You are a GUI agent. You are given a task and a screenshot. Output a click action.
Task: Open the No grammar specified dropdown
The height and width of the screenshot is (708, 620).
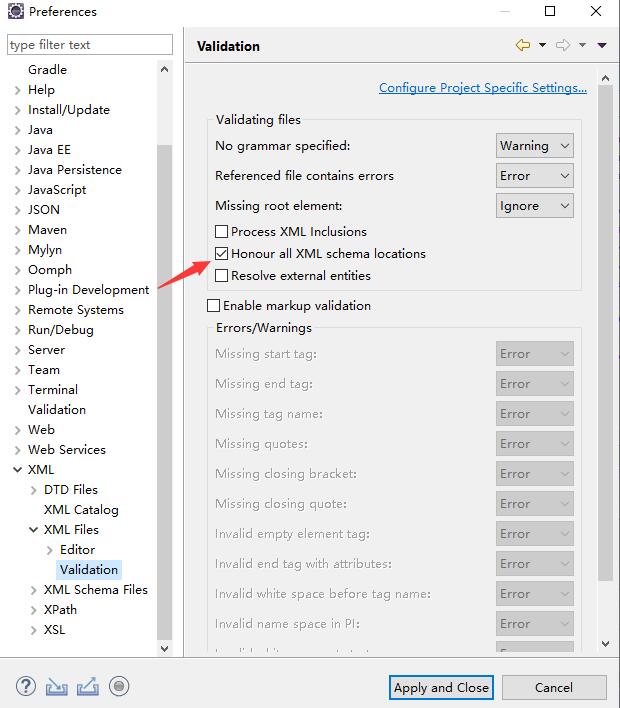click(535, 146)
